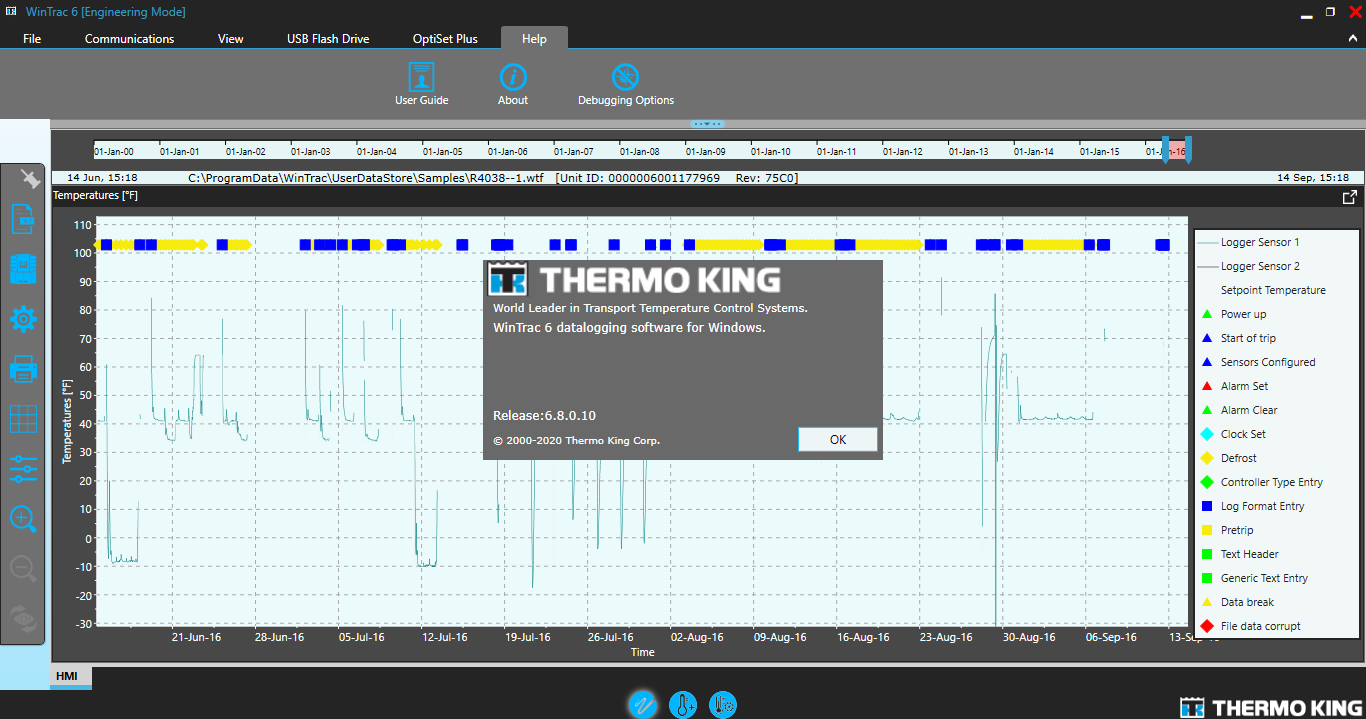Select the zoom out magnifier icon

[23, 569]
